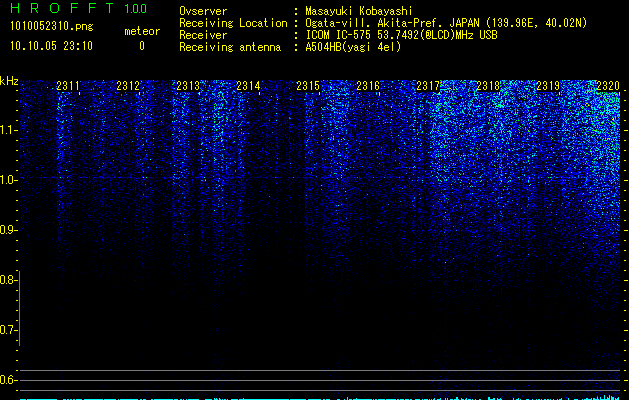Screen dimensions: 629x400
Task: Click the 2319 time marker
Action: [x=548, y=86]
